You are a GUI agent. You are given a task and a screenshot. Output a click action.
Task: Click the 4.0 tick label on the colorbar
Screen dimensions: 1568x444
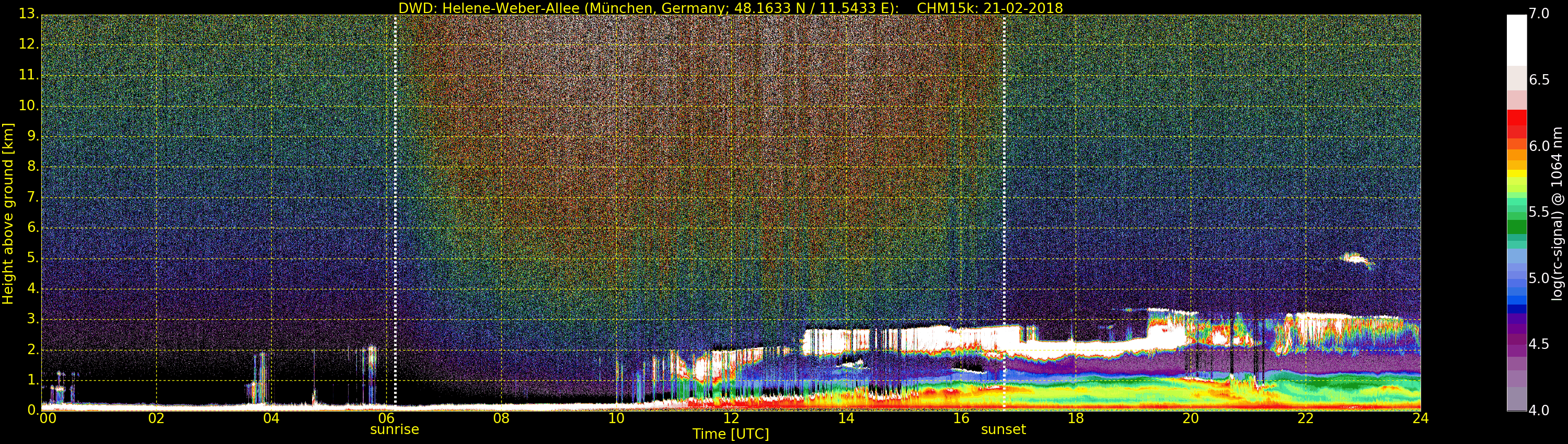pyautogui.click(x=1539, y=411)
